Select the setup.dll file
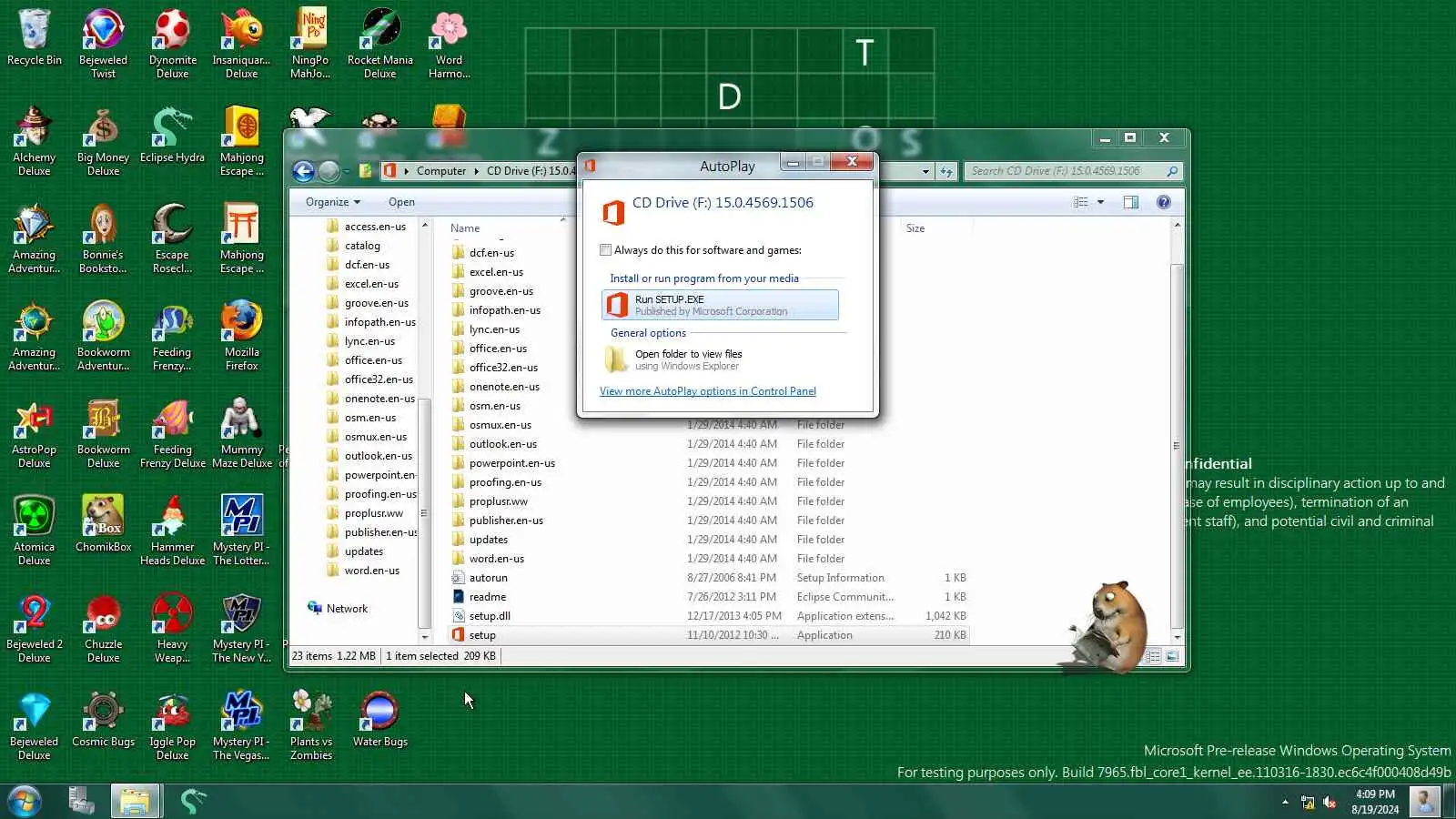Image resolution: width=1456 pixels, height=819 pixels. pyautogui.click(x=490, y=616)
